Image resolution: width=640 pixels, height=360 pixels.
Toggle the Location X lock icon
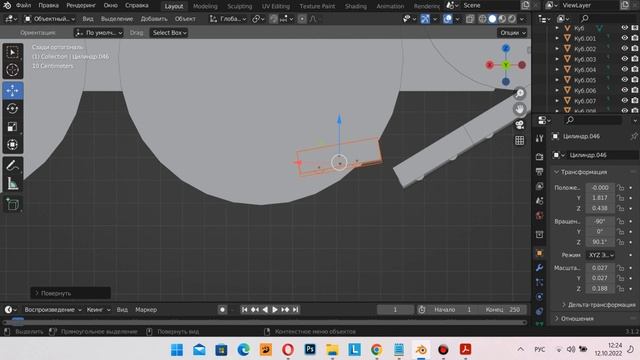(620, 187)
